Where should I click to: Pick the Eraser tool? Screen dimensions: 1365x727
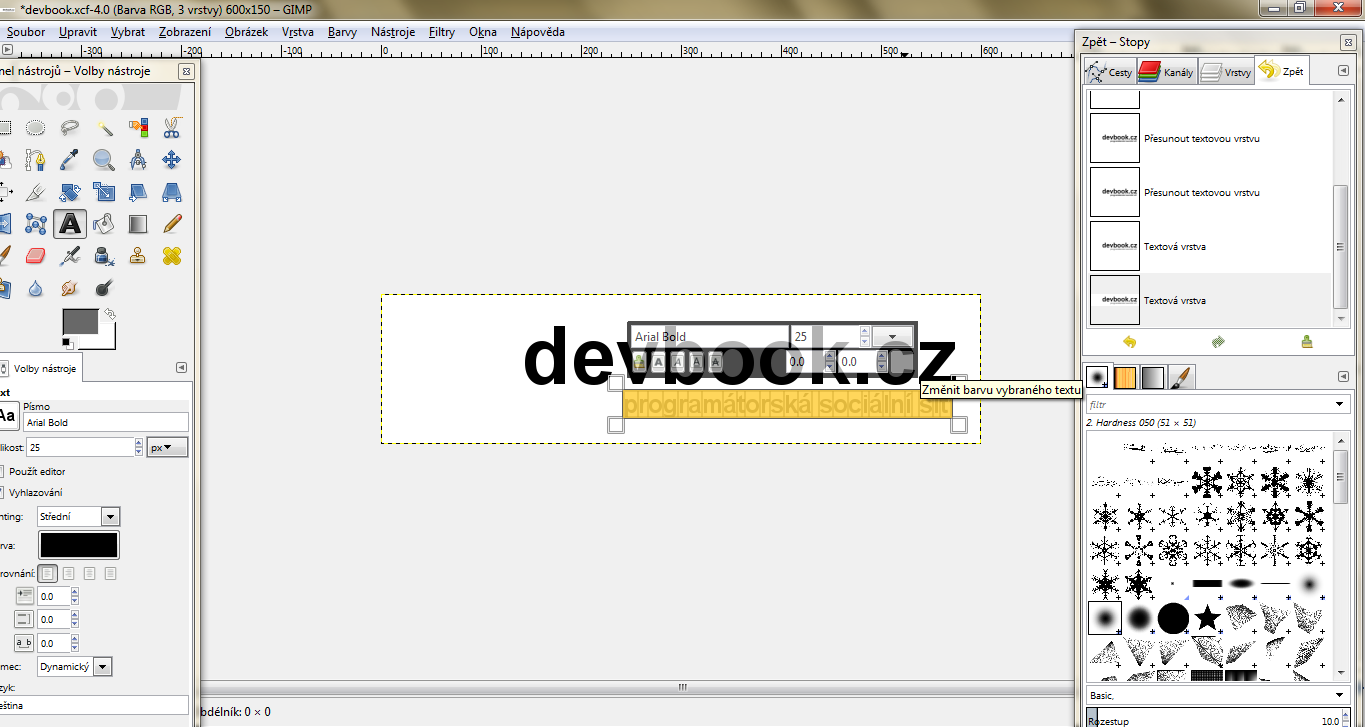coord(36,257)
